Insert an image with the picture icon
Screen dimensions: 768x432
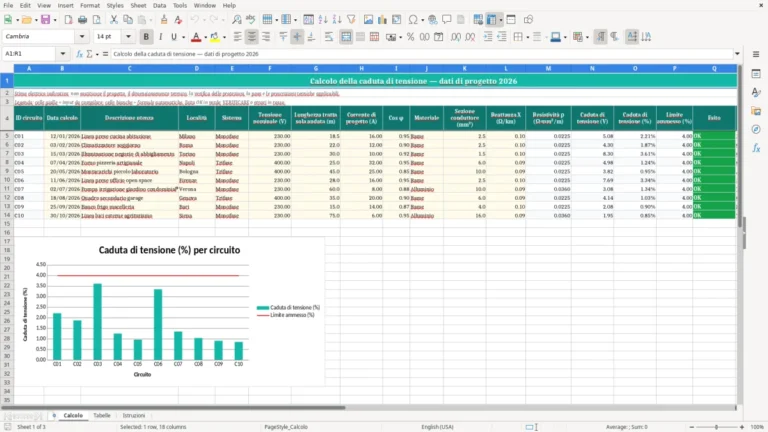click(x=368, y=20)
